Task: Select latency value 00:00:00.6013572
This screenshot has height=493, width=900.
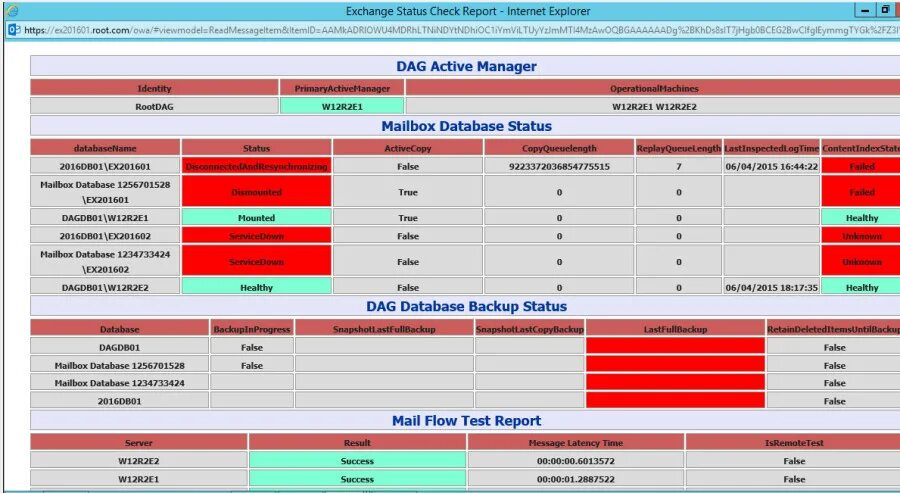Action: tap(576, 460)
